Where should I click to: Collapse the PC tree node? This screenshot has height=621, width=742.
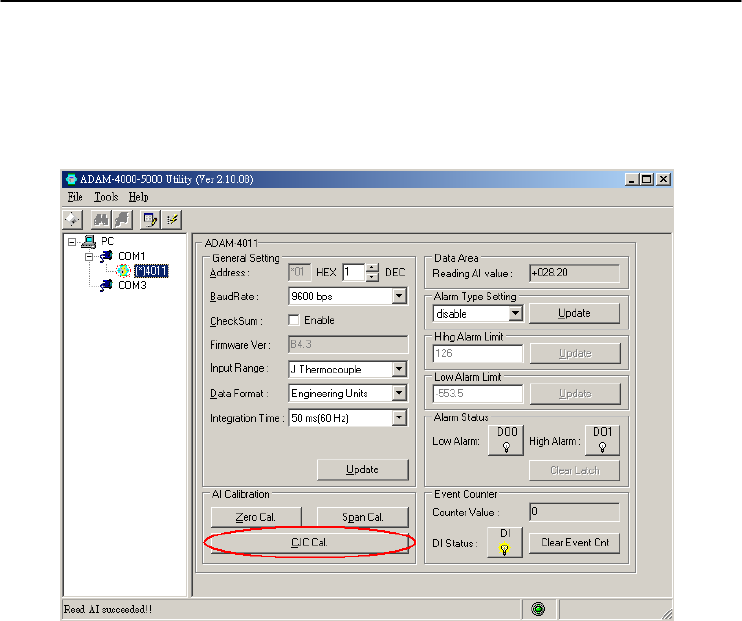pos(71,242)
